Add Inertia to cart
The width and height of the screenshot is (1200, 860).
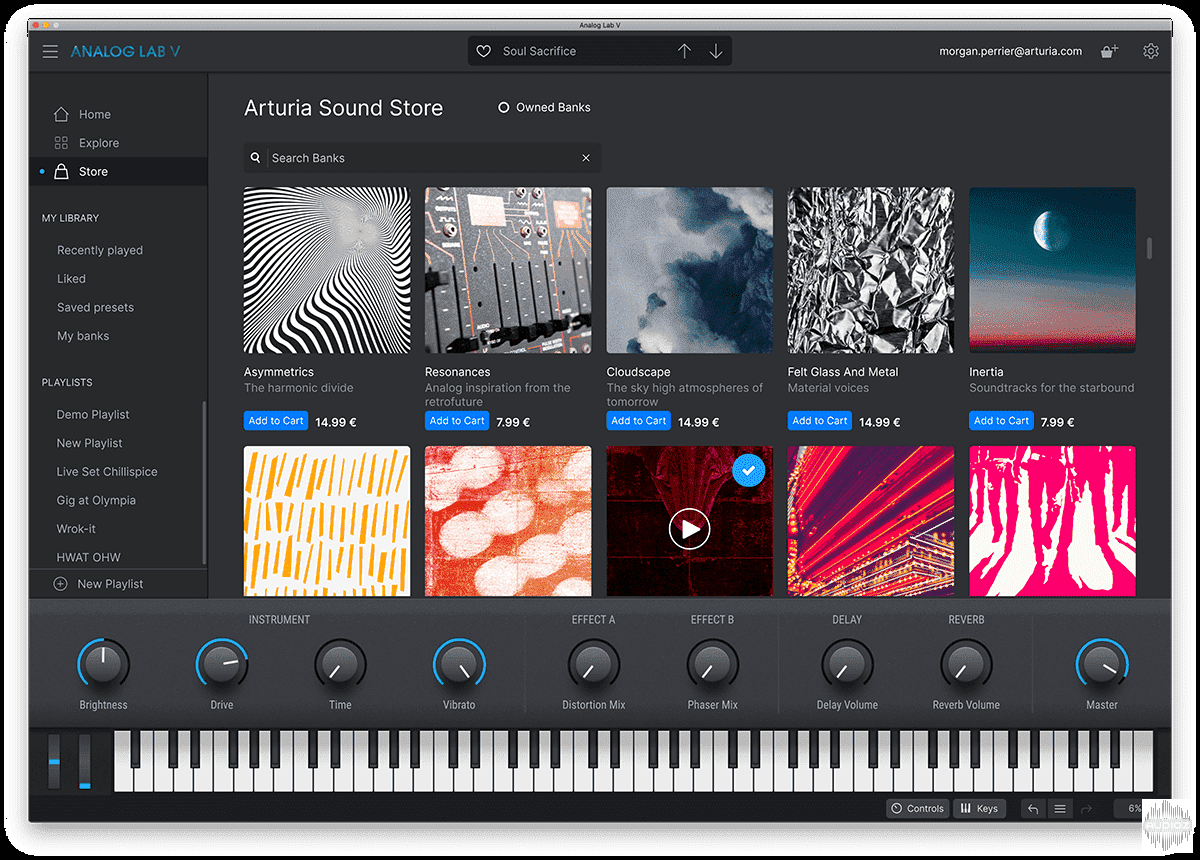(1001, 421)
